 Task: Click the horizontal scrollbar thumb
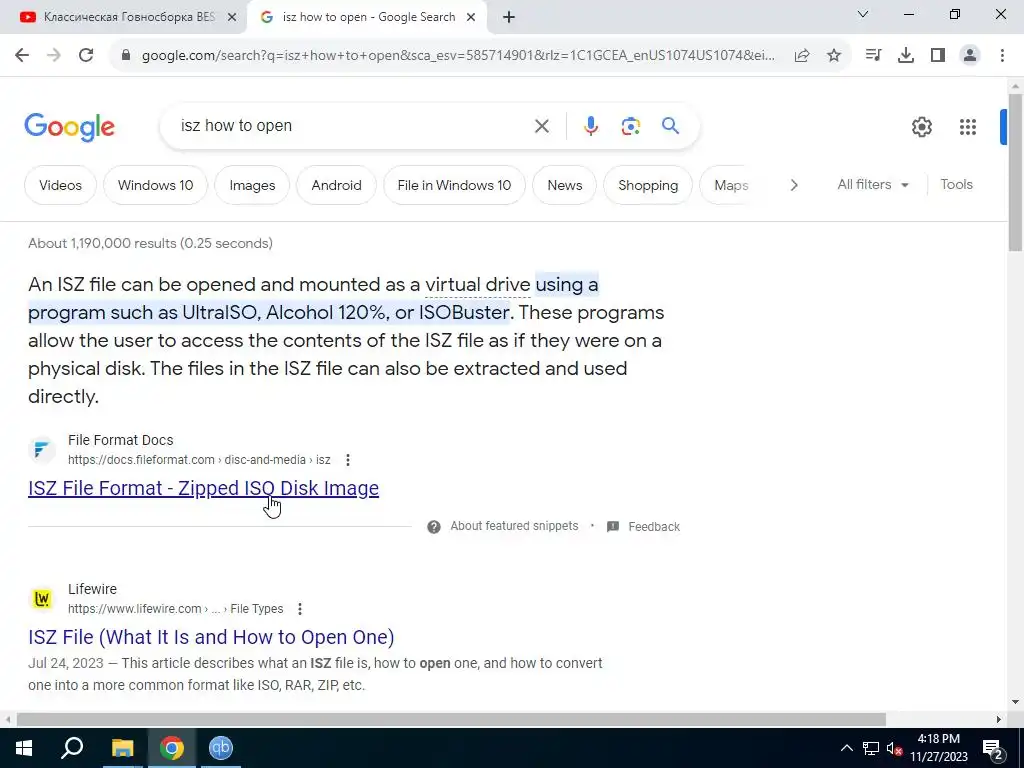pyautogui.click(x=451, y=720)
